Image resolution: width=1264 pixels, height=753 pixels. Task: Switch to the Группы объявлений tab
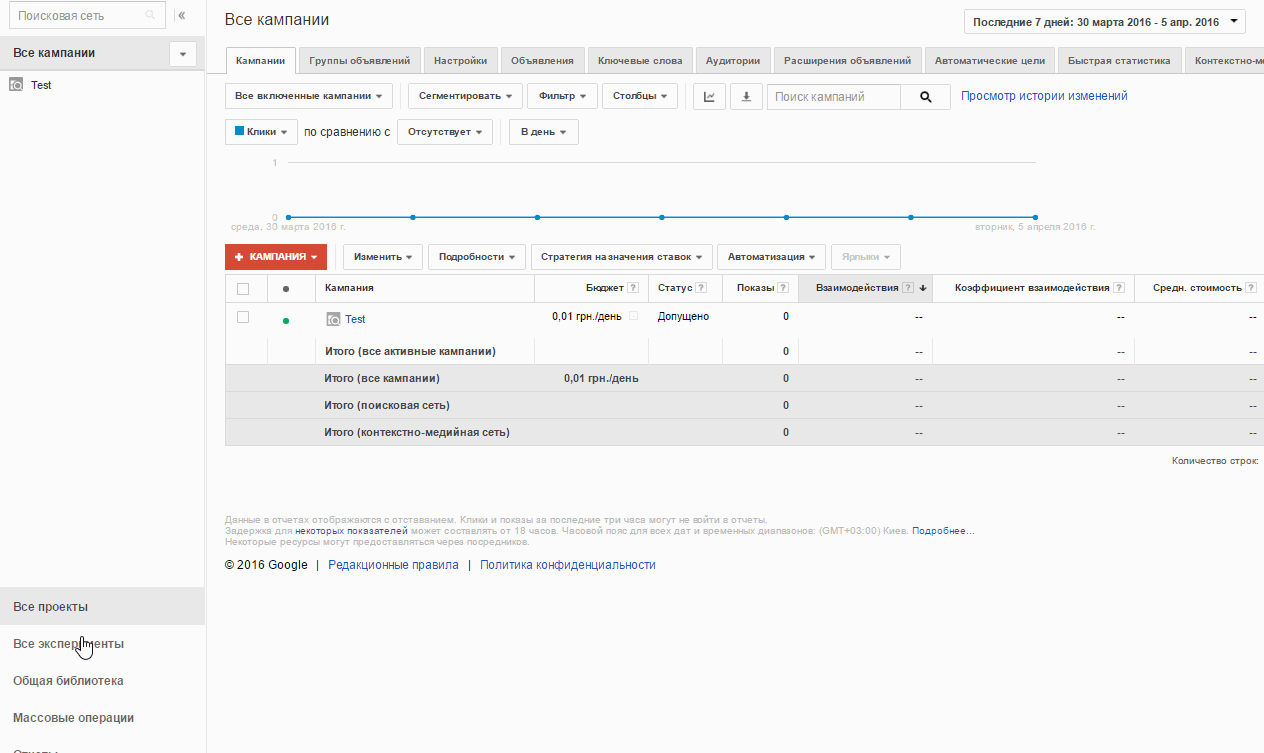tap(359, 61)
